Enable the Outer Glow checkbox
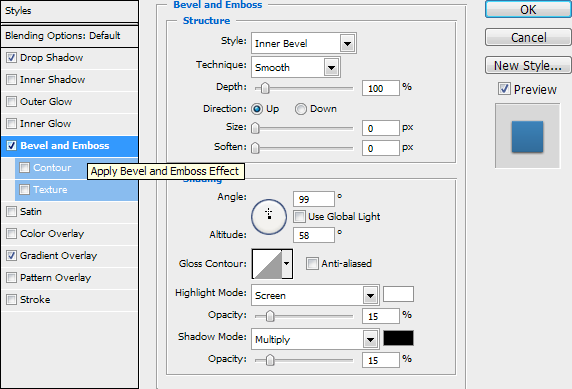Viewport: 572px width, 389px height. tap(11, 101)
